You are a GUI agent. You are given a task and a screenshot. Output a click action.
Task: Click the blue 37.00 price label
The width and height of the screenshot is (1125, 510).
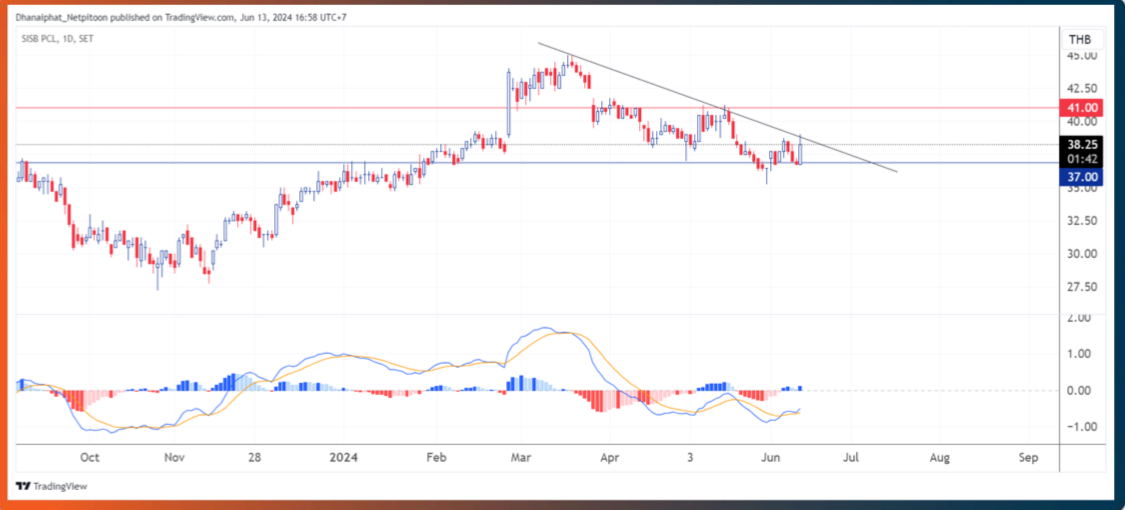(1083, 176)
